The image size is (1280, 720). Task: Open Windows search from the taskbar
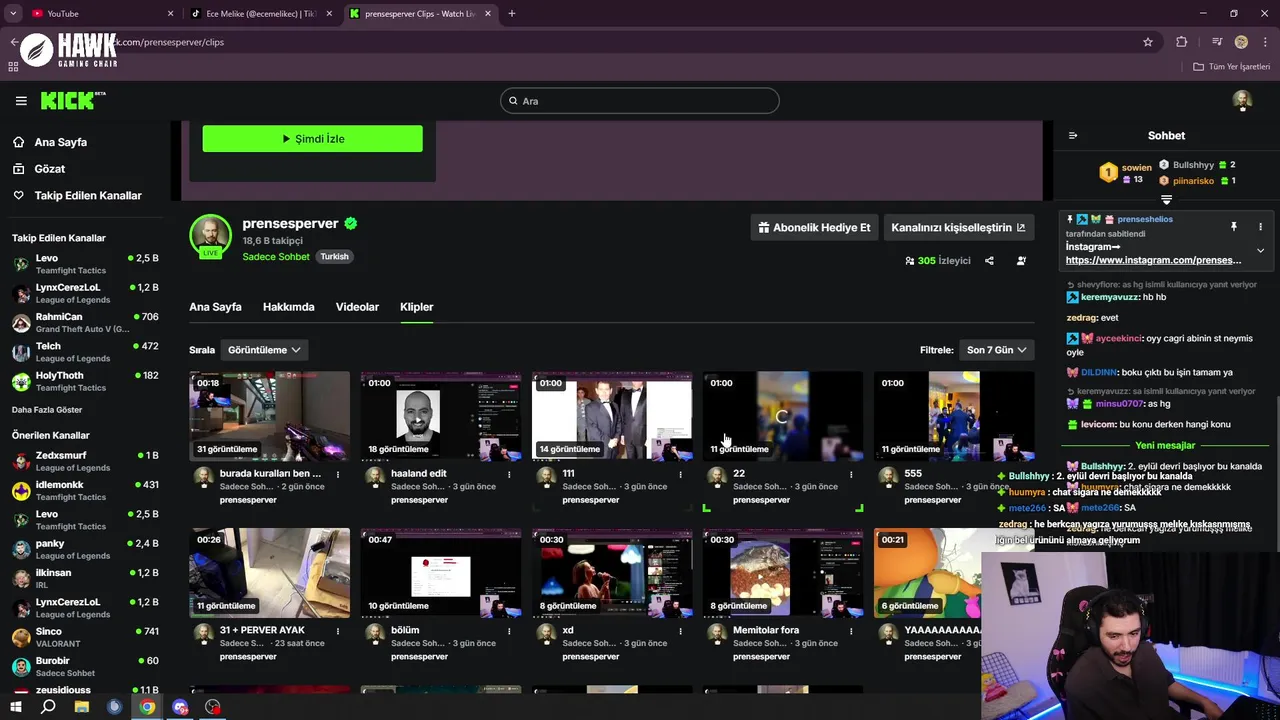point(48,707)
